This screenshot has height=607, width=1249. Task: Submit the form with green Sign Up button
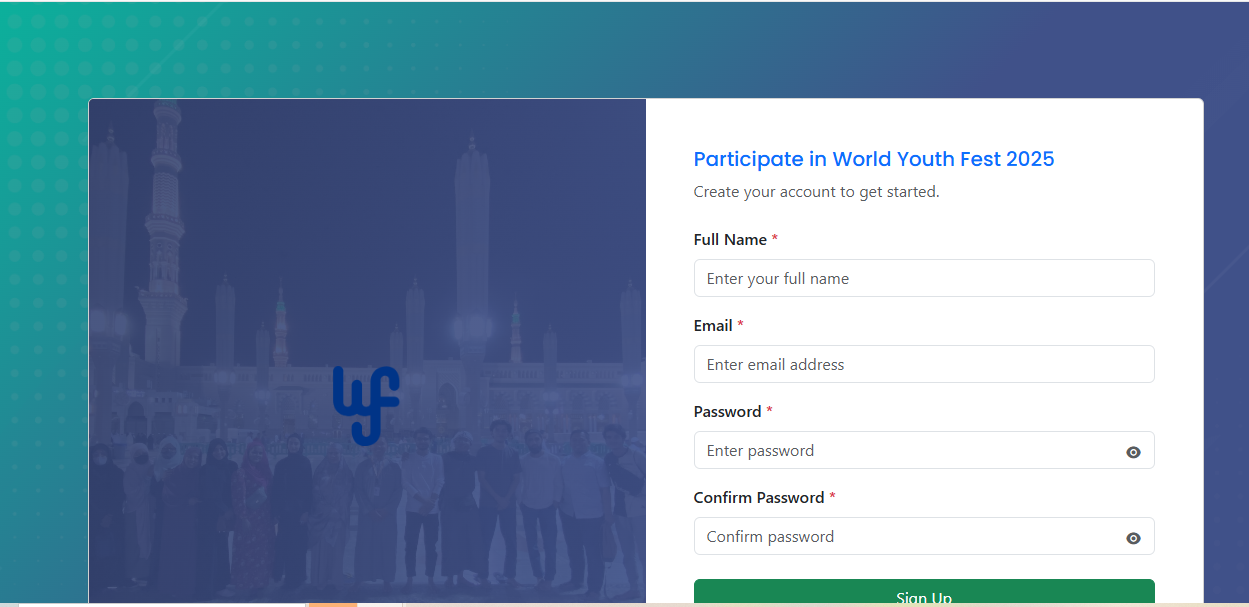(x=924, y=593)
